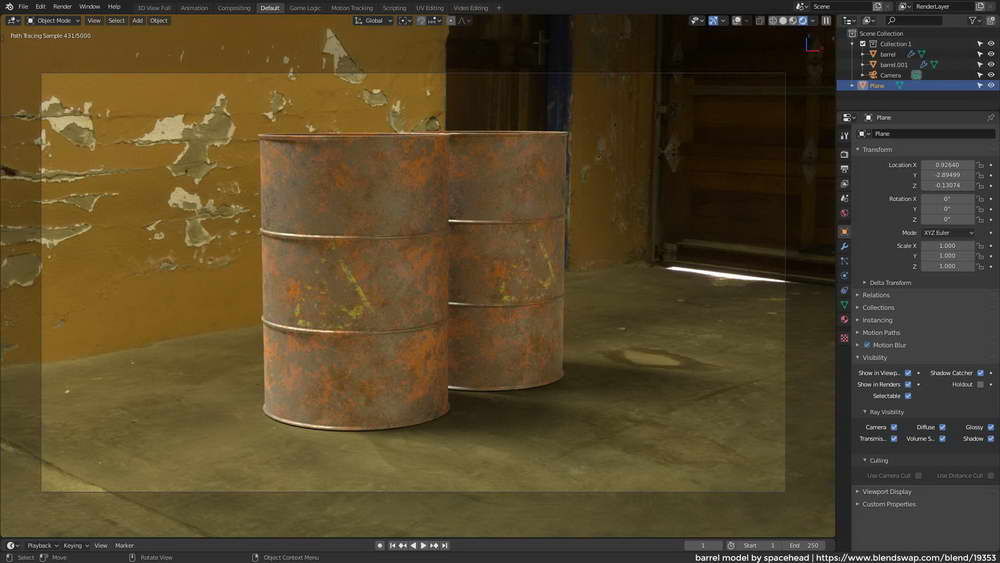Open the Window menu

[89, 6]
